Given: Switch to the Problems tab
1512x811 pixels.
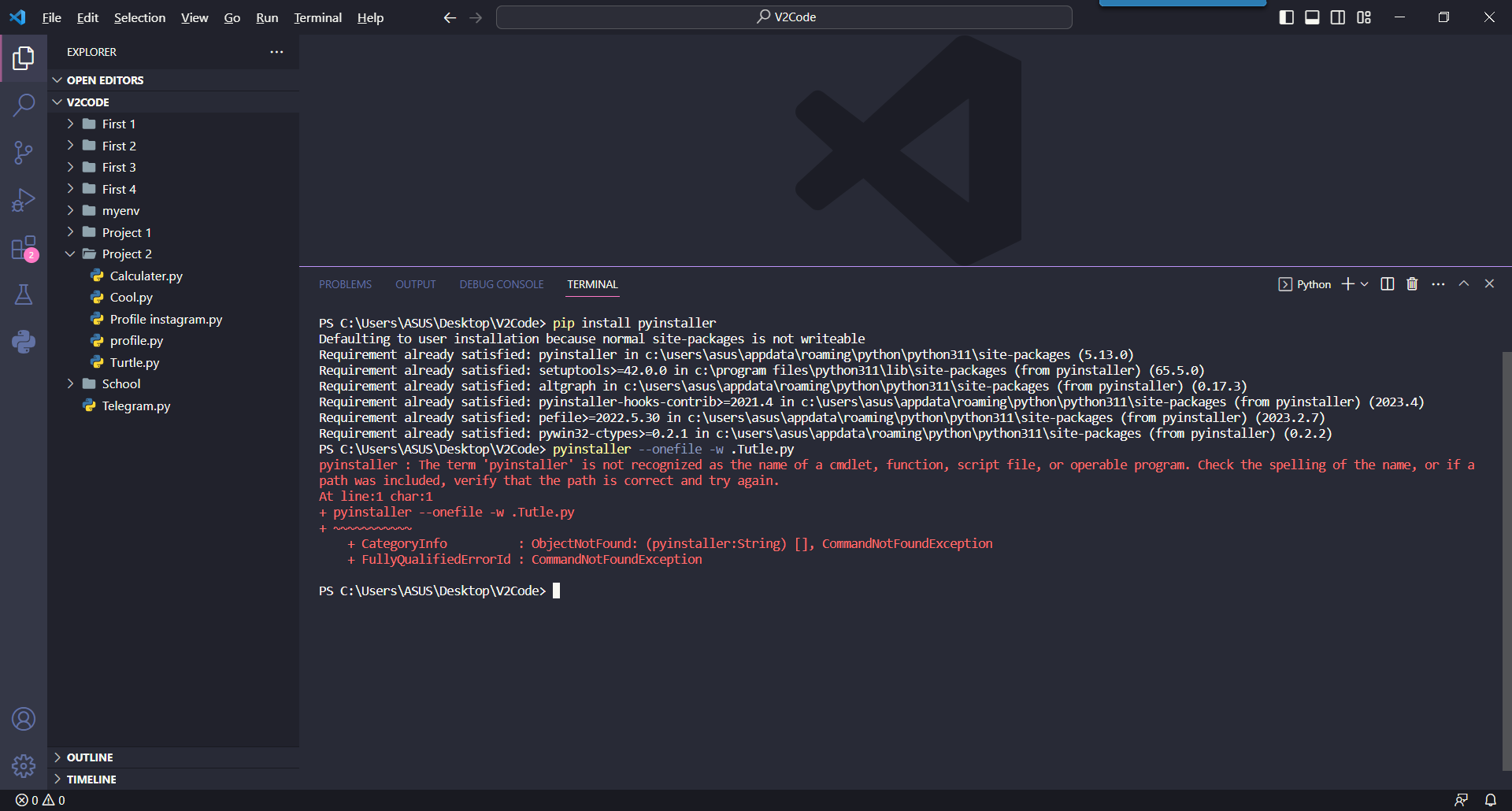Looking at the screenshot, I should pyautogui.click(x=345, y=284).
